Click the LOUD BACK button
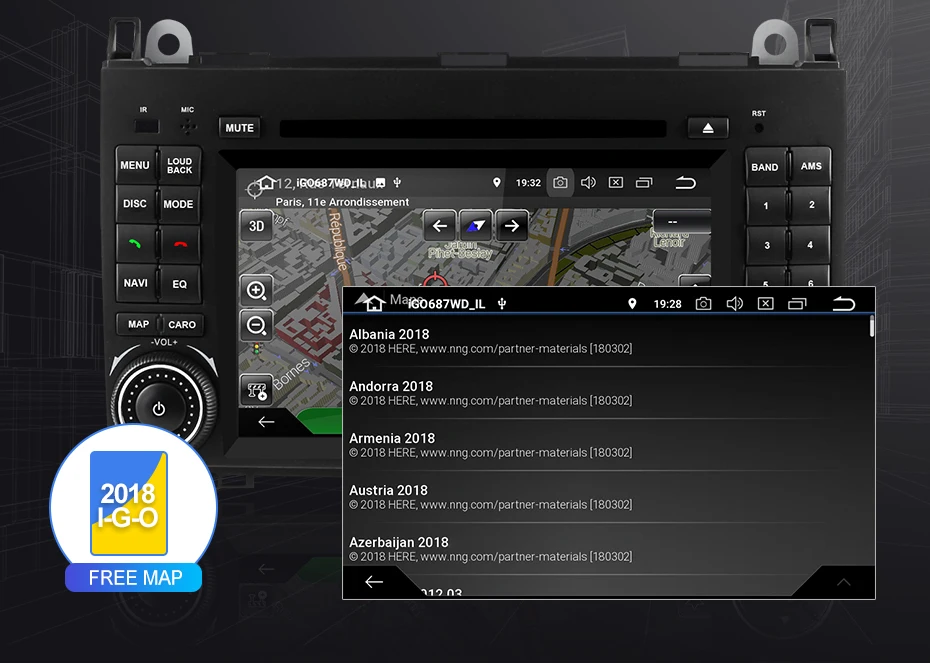Screen dimensions: 930x664 [x=180, y=165]
